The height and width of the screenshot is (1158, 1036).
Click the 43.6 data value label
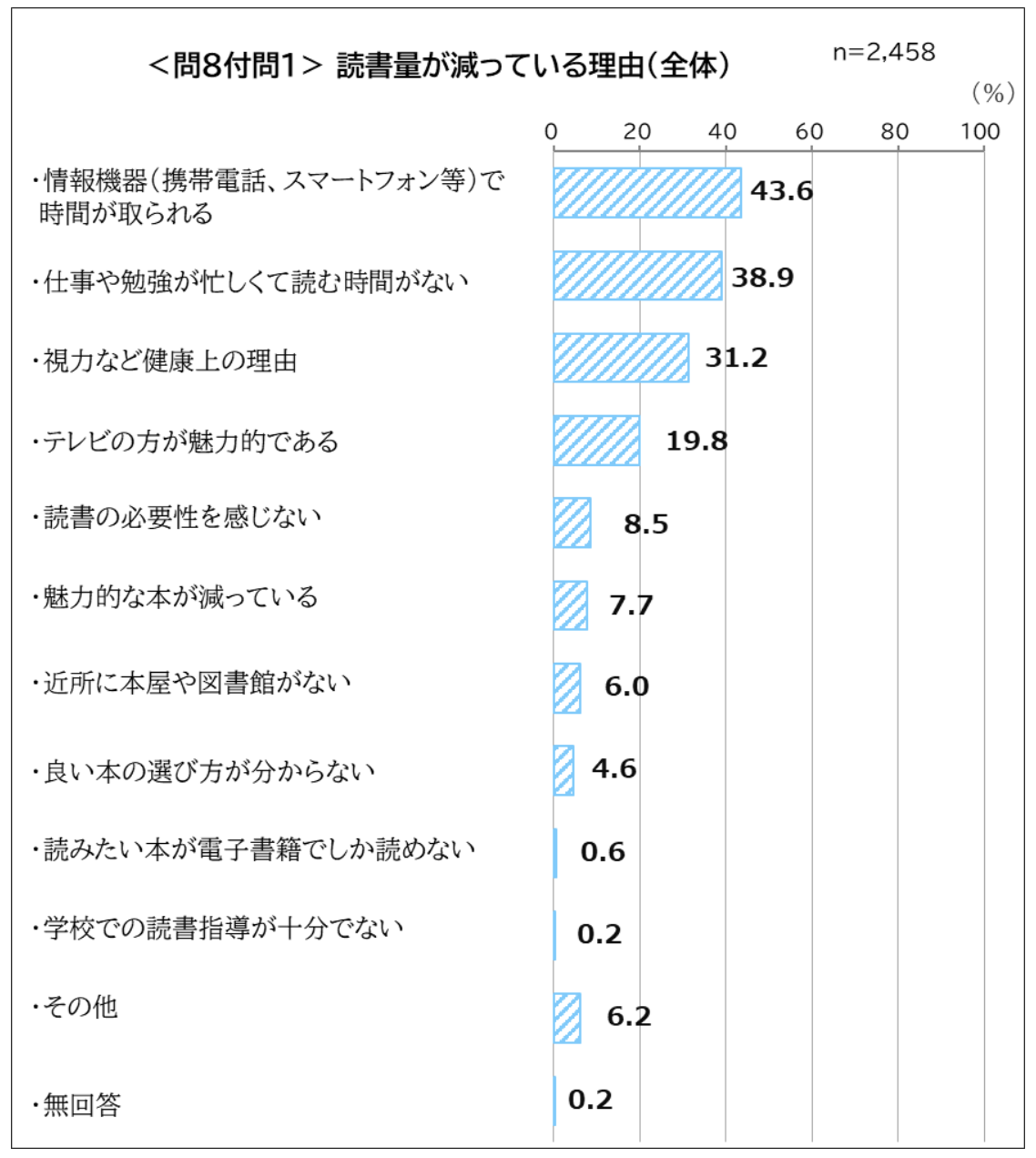781,191
